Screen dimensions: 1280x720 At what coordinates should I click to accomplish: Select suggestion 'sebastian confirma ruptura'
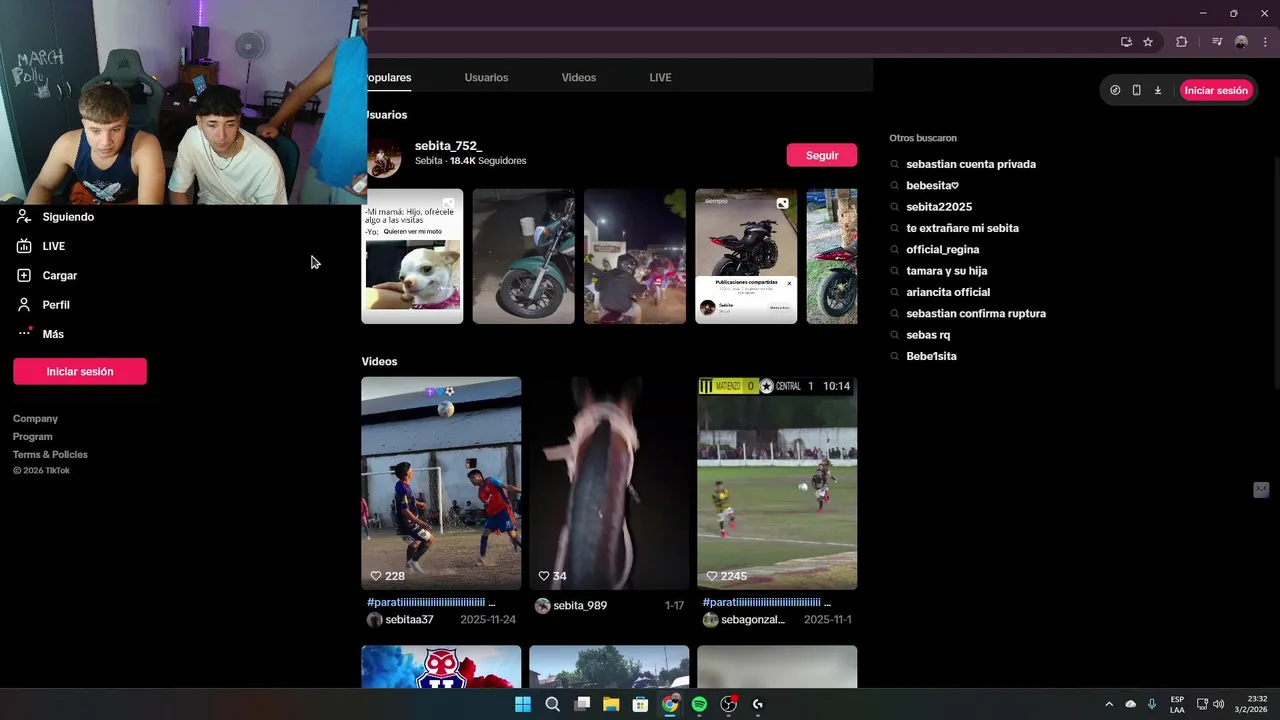point(976,314)
